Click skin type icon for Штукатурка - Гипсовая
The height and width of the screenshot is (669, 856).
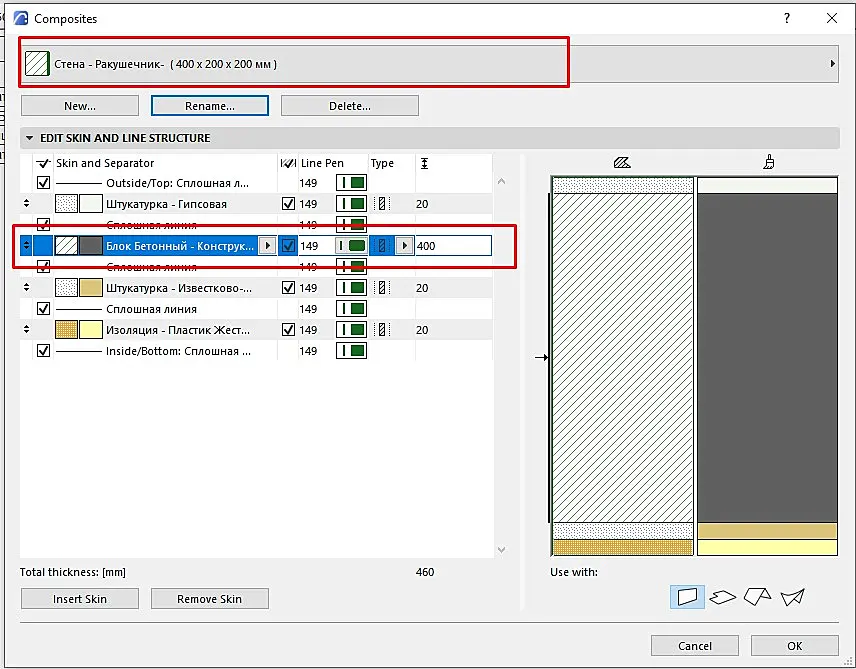382,204
